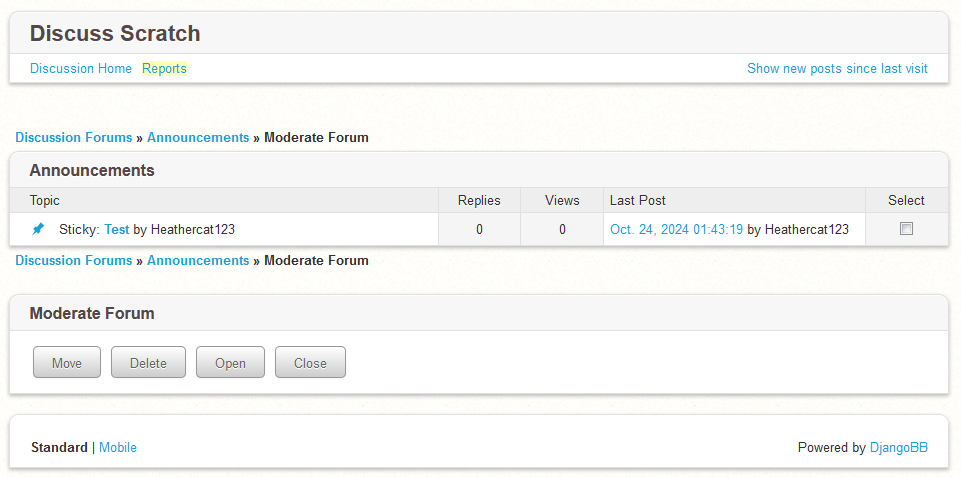The width and height of the screenshot is (961, 477).
Task: Open Discussion Forums breadcrumb above the Announcements table
Action: (74, 138)
